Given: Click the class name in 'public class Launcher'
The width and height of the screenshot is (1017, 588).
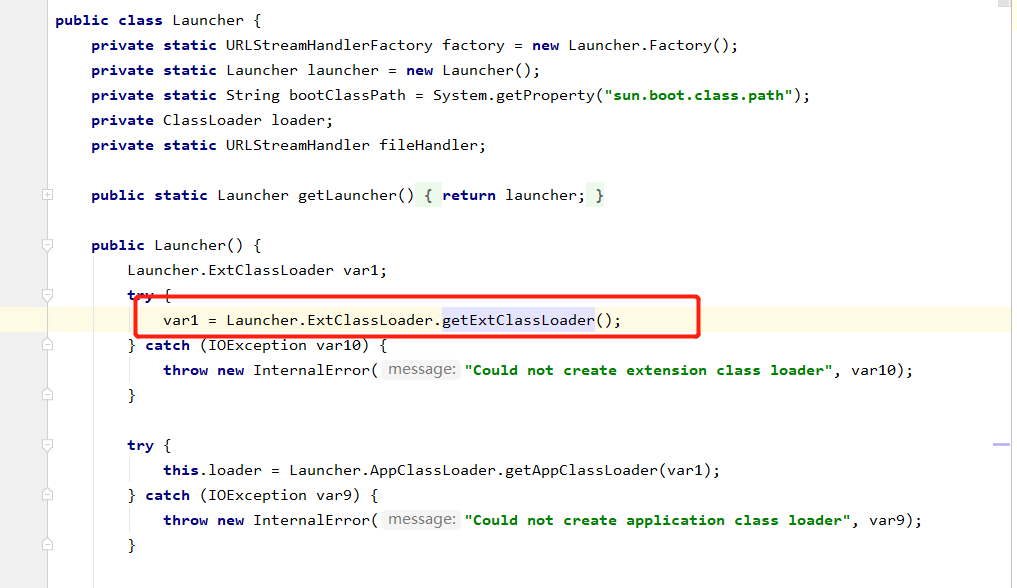Looking at the screenshot, I should (208, 20).
